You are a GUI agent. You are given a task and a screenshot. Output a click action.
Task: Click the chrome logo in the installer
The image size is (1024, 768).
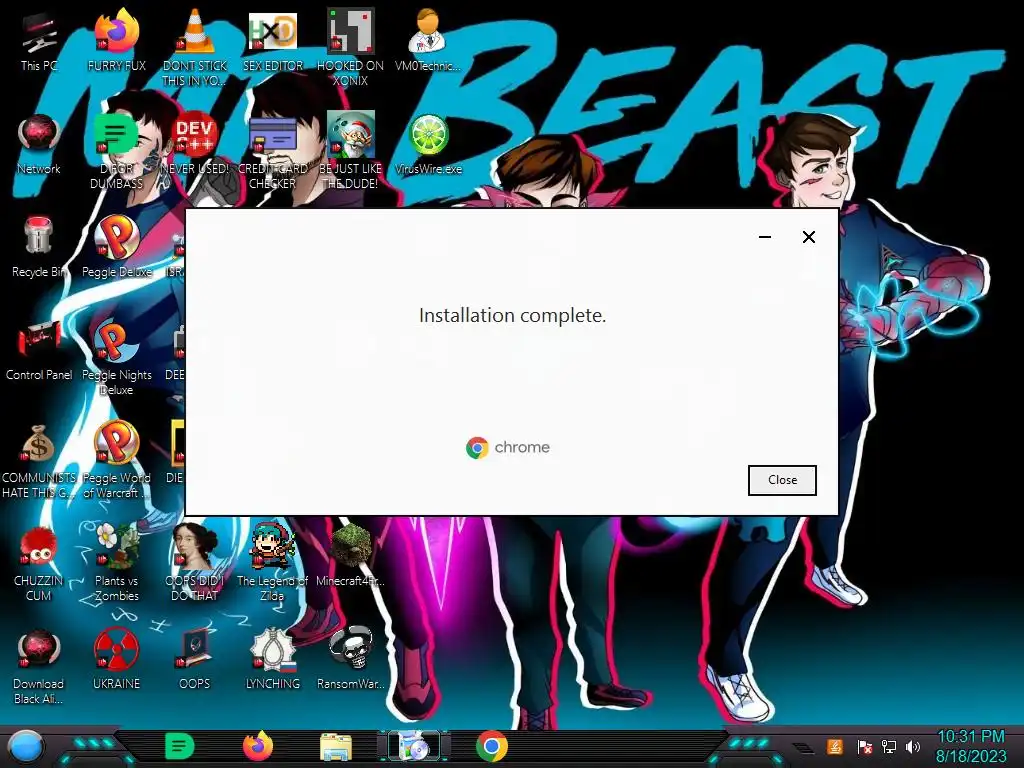508,447
